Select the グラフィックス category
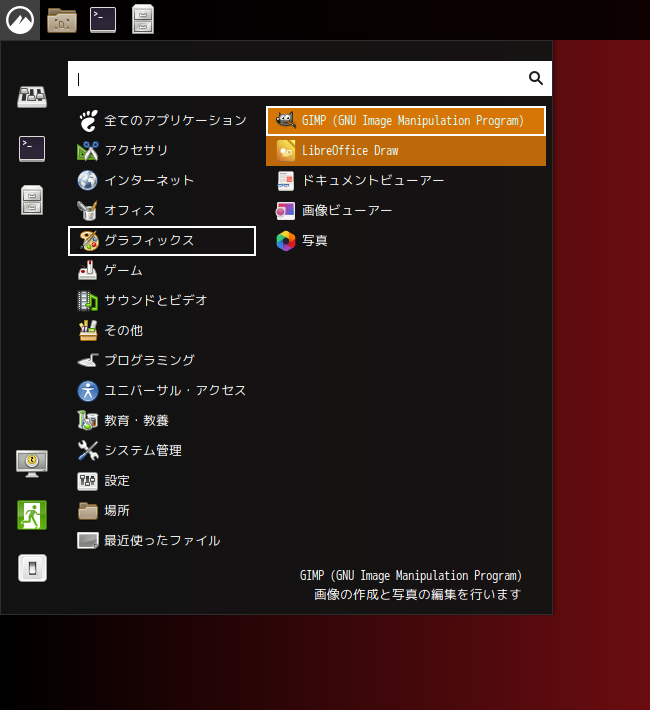650x710 pixels. (x=162, y=241)
